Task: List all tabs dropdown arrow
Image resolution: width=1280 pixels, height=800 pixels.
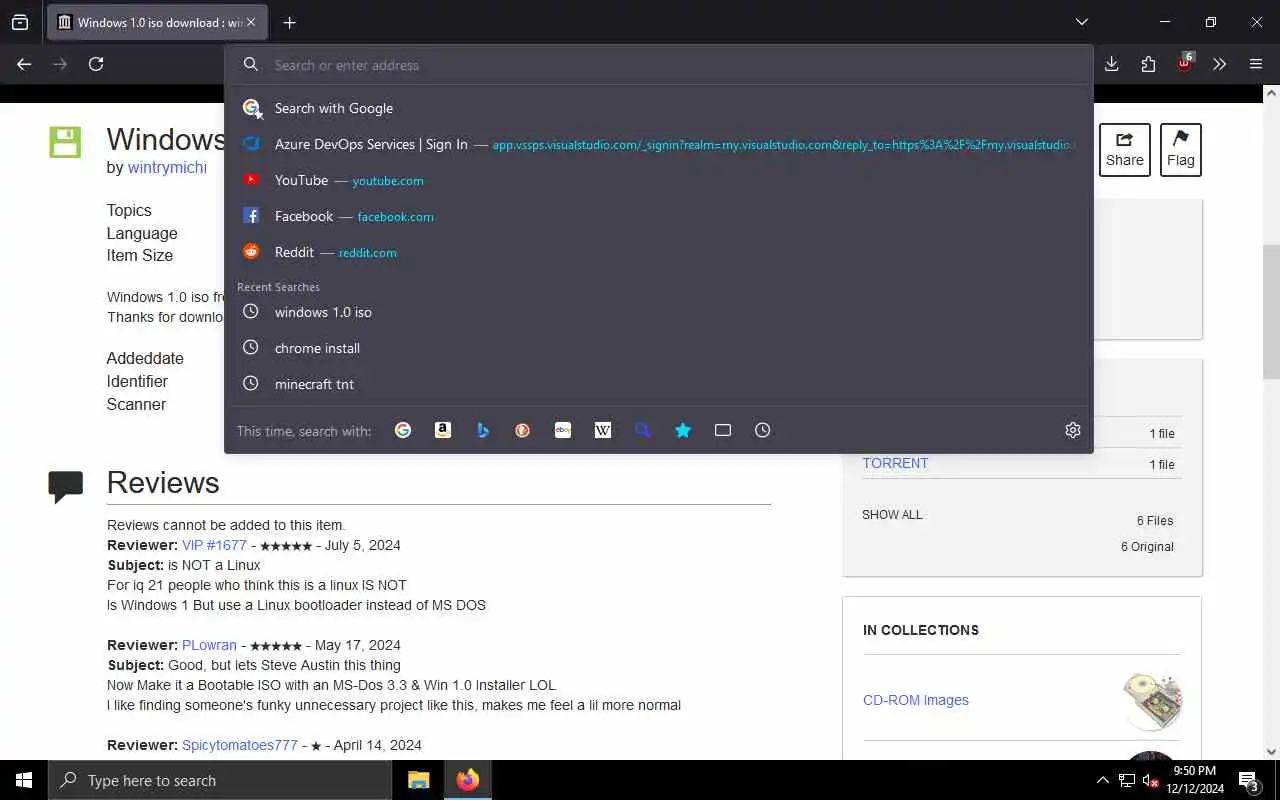Action: pos(1082,22)
